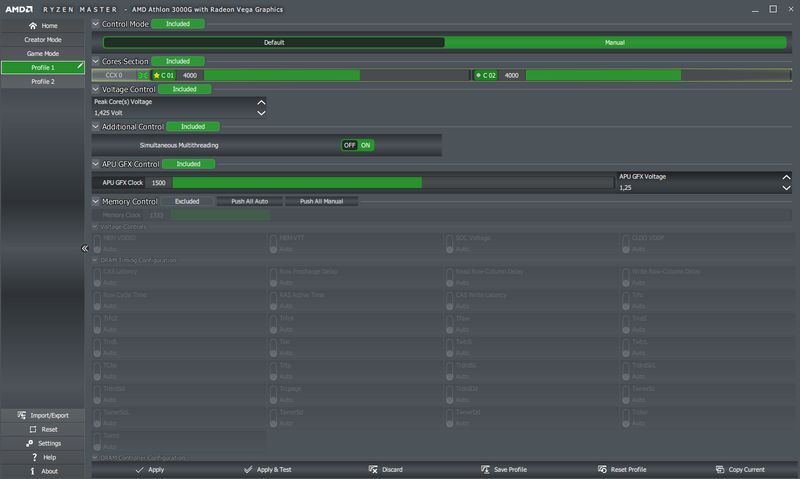Click the APU GFX Clock slider
The width and height of the screenshot is (800, 479).
(393, 183)
